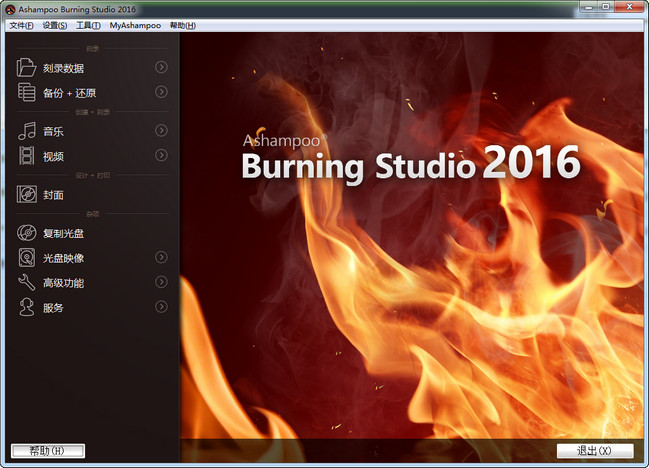Select the disc image icon
Image resolution: width=649 pixels, height=468 pixels.
[x=26, y=258]
